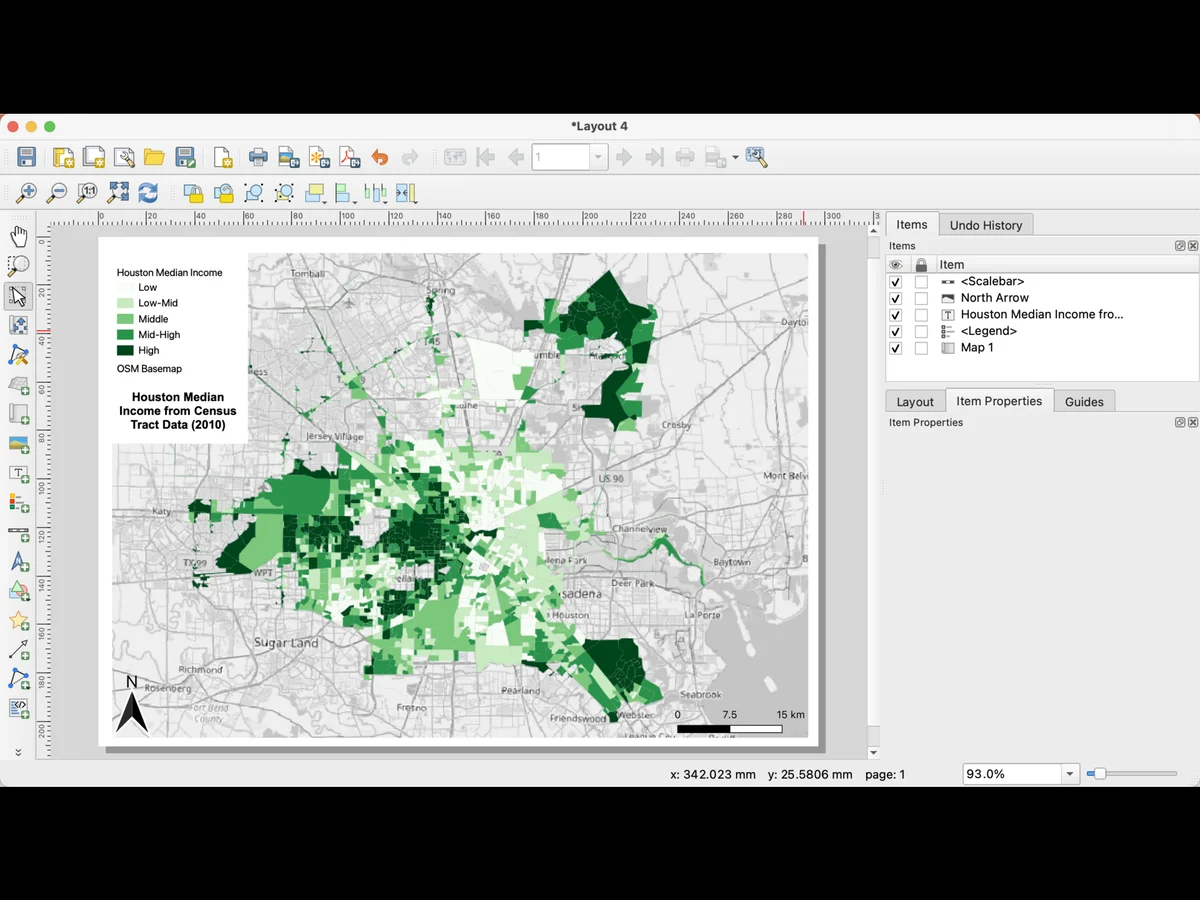Open the Layout Manager
This screenshot has height=900, width=1200.
(x=124, y=157)
